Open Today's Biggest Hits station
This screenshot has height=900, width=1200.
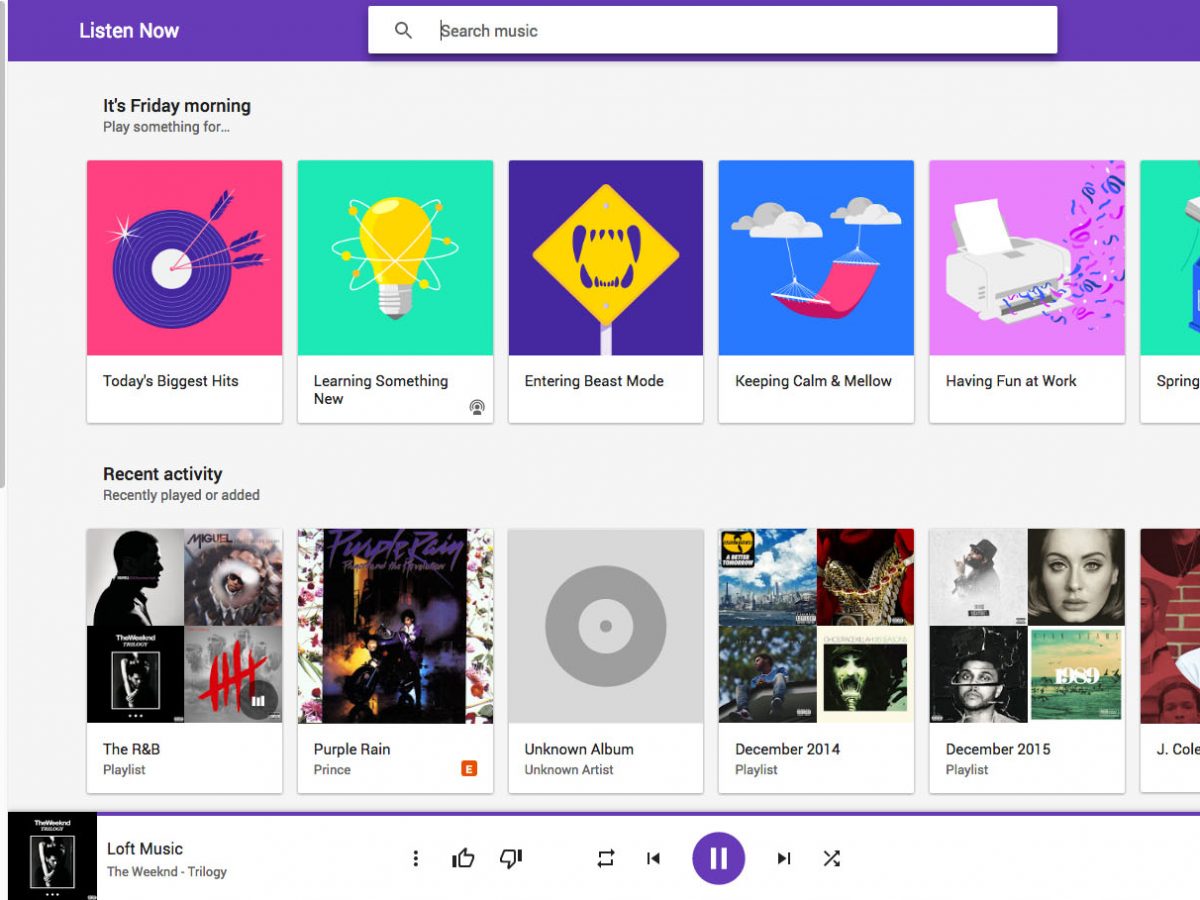(x=184, y=258)
